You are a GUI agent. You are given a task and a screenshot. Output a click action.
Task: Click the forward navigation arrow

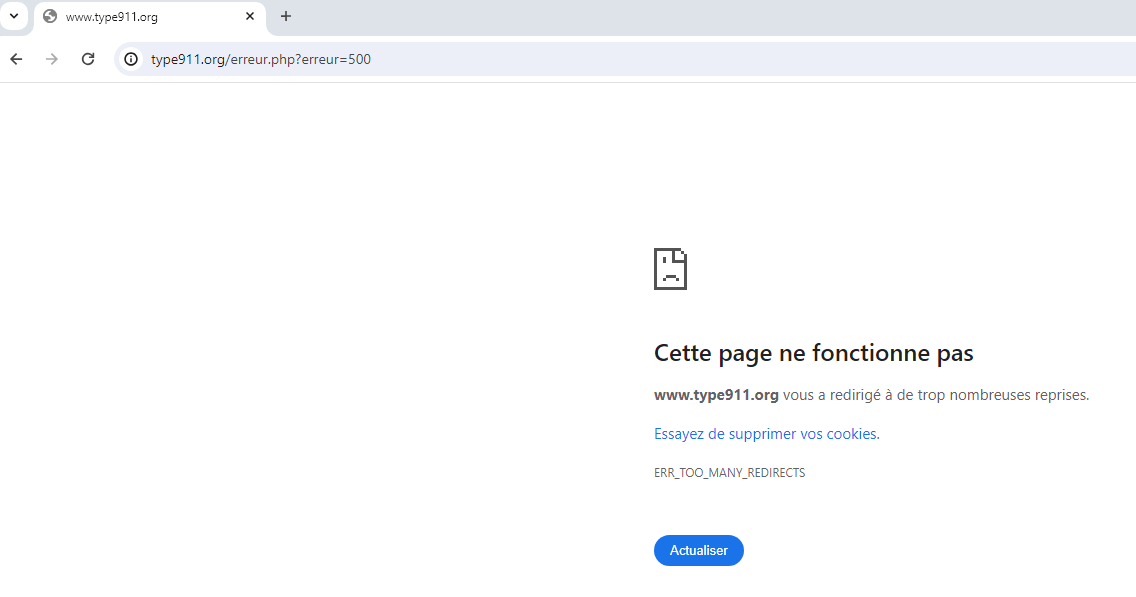(x=52, y=59)
